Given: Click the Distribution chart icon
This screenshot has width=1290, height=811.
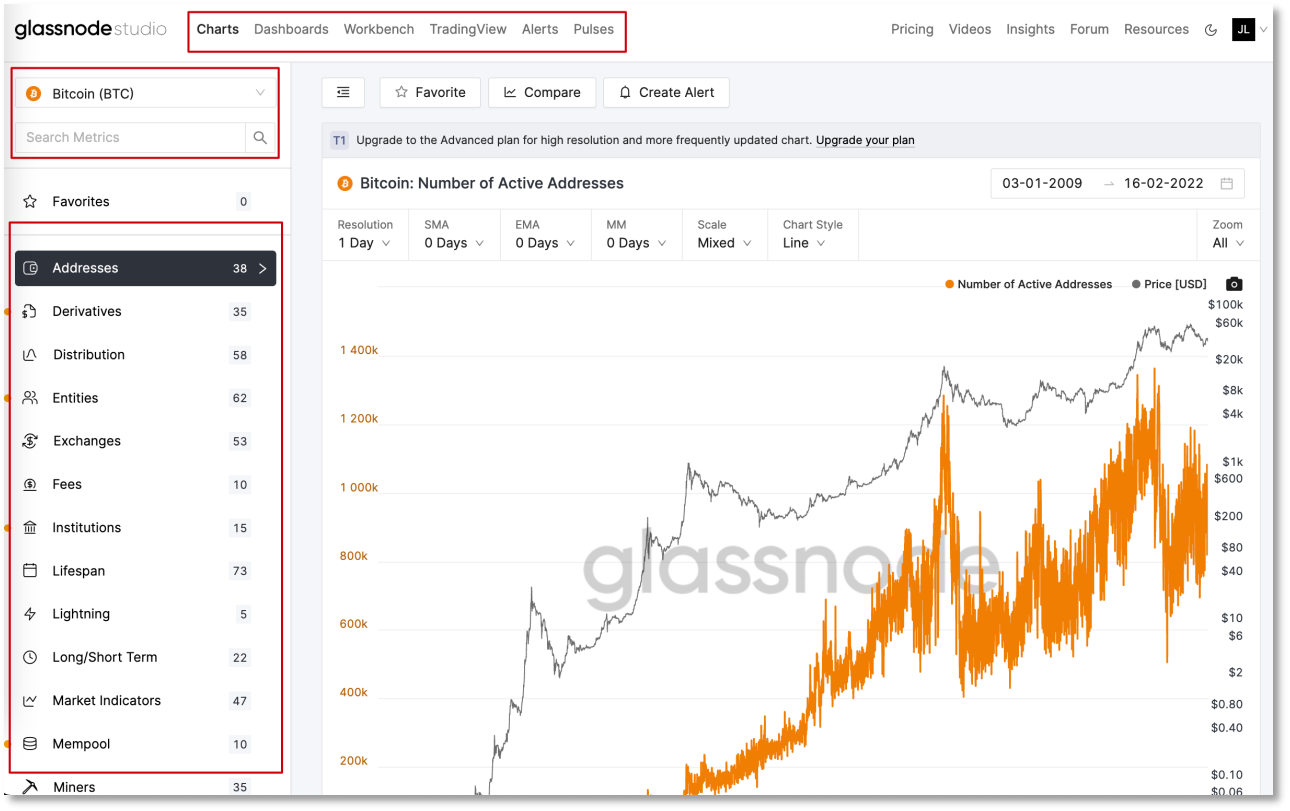Looking at the screenshot, I should (30, 355).
